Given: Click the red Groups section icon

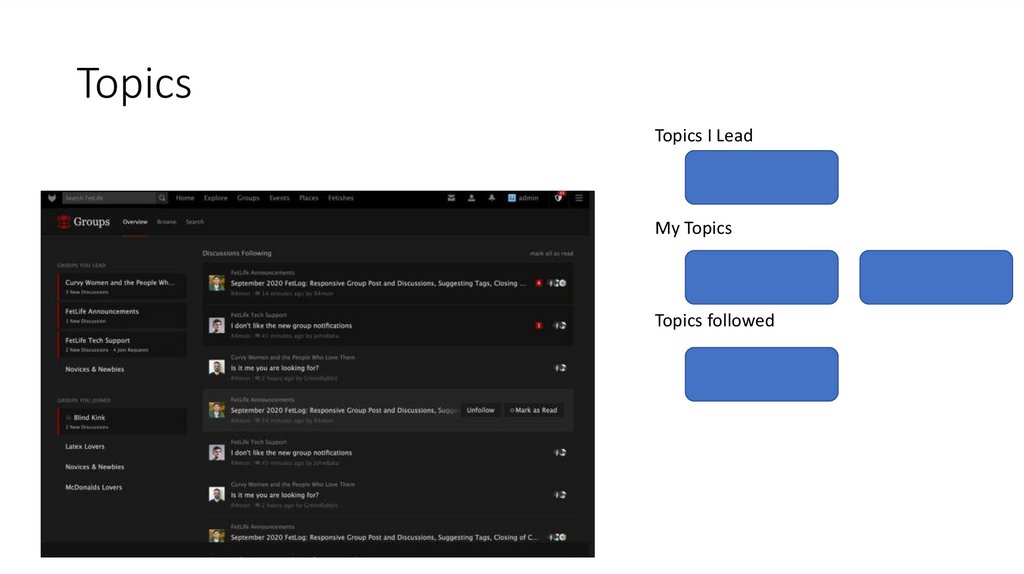Looking at the screenshot, I should point(63,222).
